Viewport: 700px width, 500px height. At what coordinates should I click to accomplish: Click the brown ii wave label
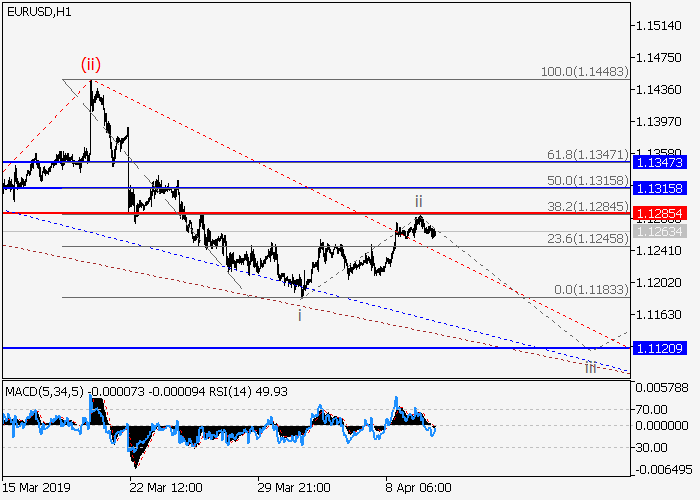point(421,201)
